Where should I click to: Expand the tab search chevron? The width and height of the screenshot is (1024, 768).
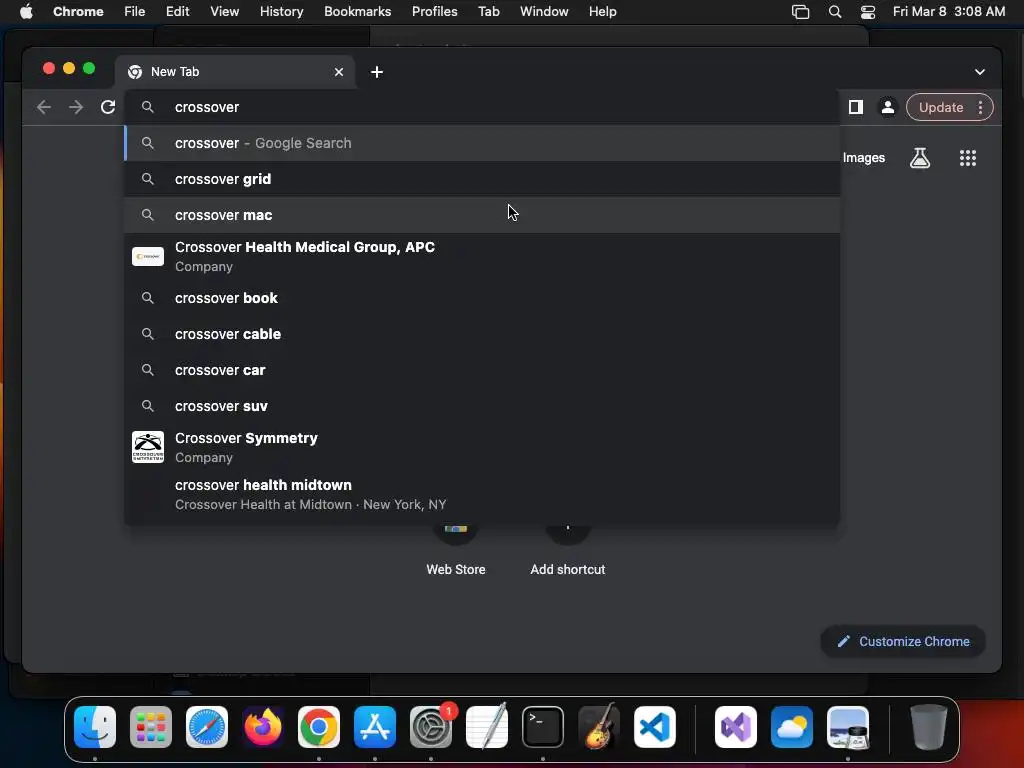click(x=980, y=72)
